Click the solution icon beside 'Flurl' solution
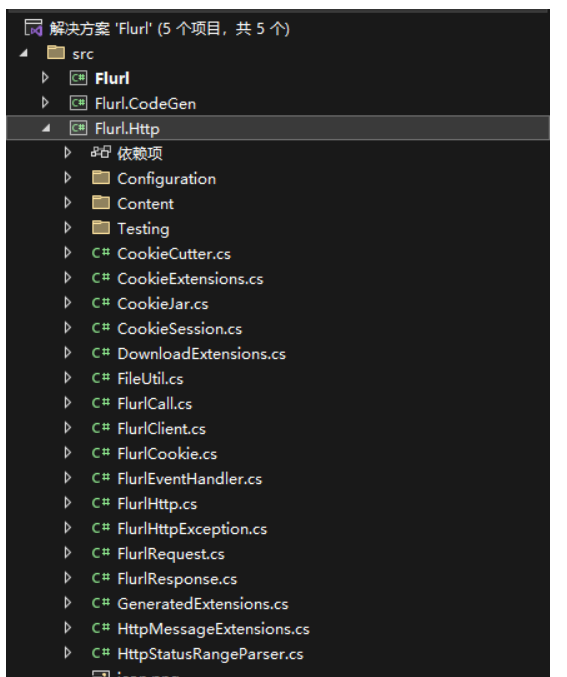This screenshot has width=567, height=677. (x=33, y=28)
